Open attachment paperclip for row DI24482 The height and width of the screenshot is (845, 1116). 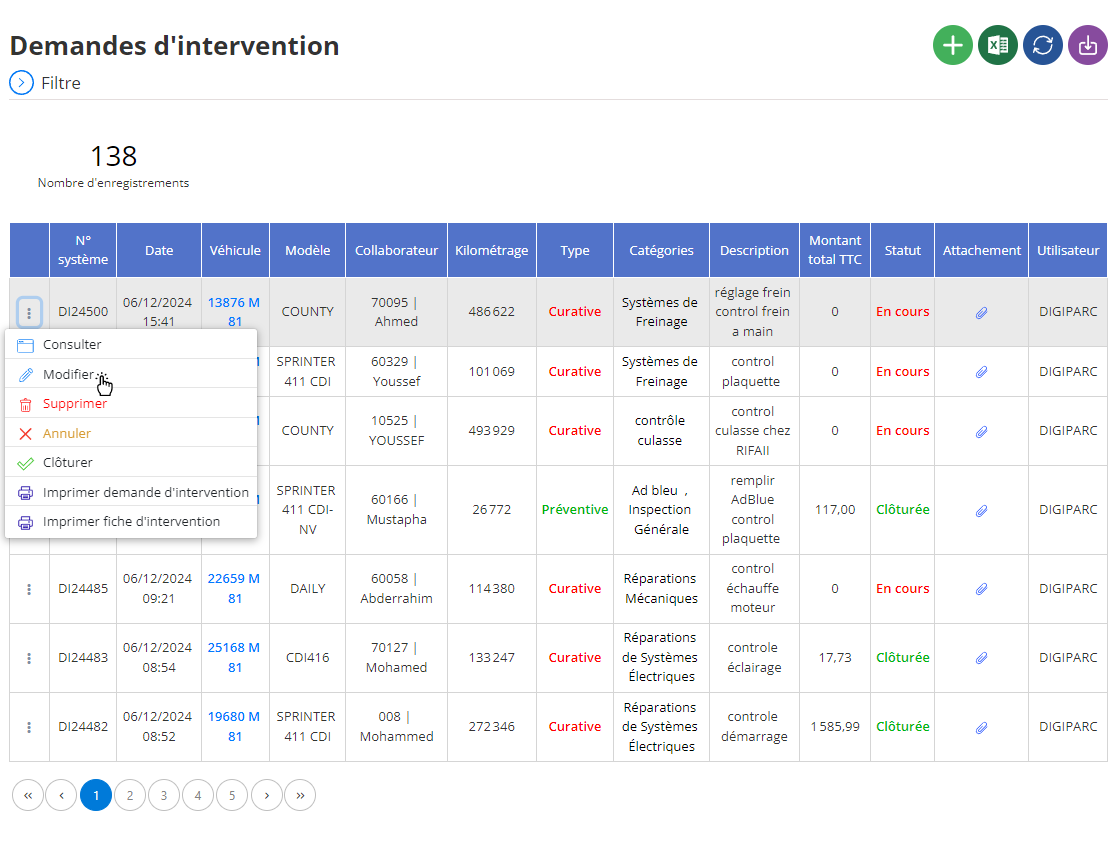[981, 728]
